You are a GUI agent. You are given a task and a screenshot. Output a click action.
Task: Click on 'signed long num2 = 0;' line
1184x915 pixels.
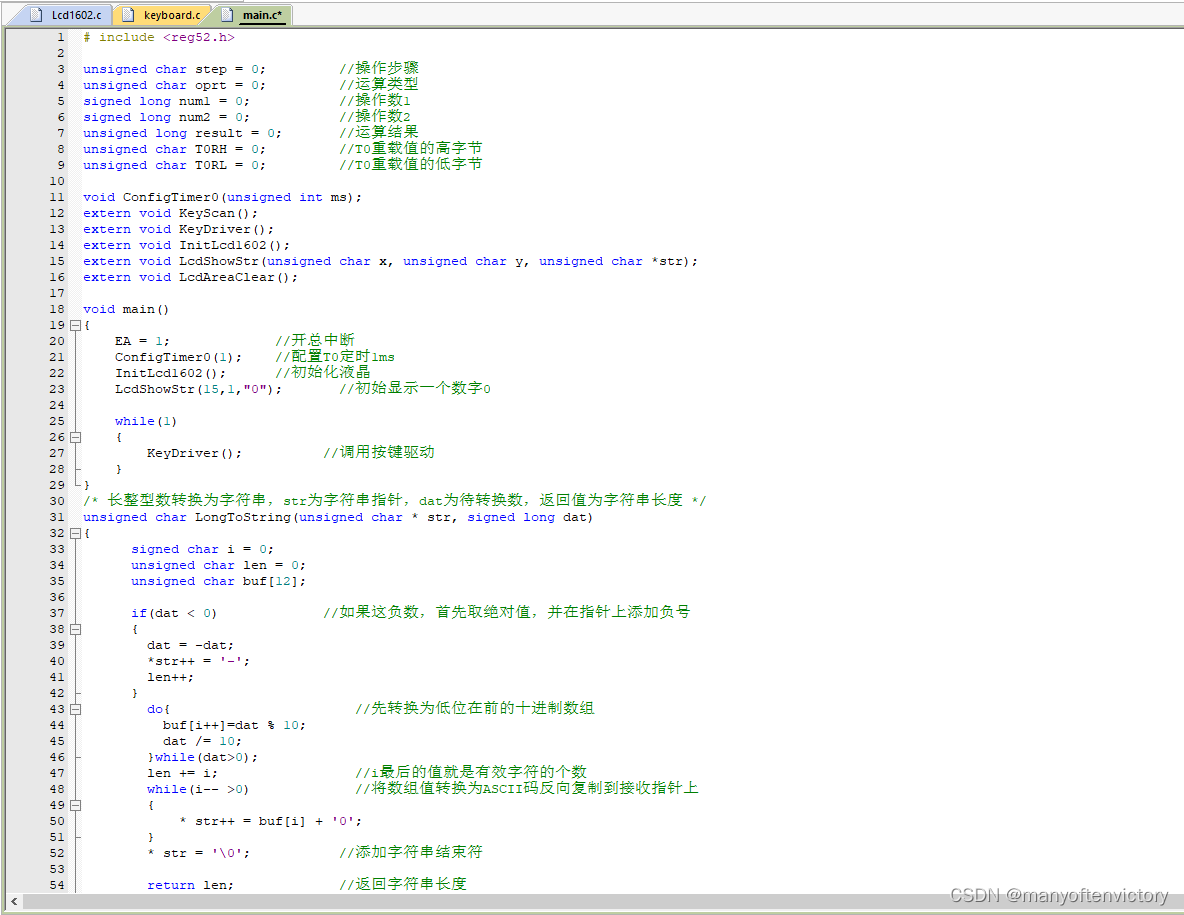click(166, 117)
